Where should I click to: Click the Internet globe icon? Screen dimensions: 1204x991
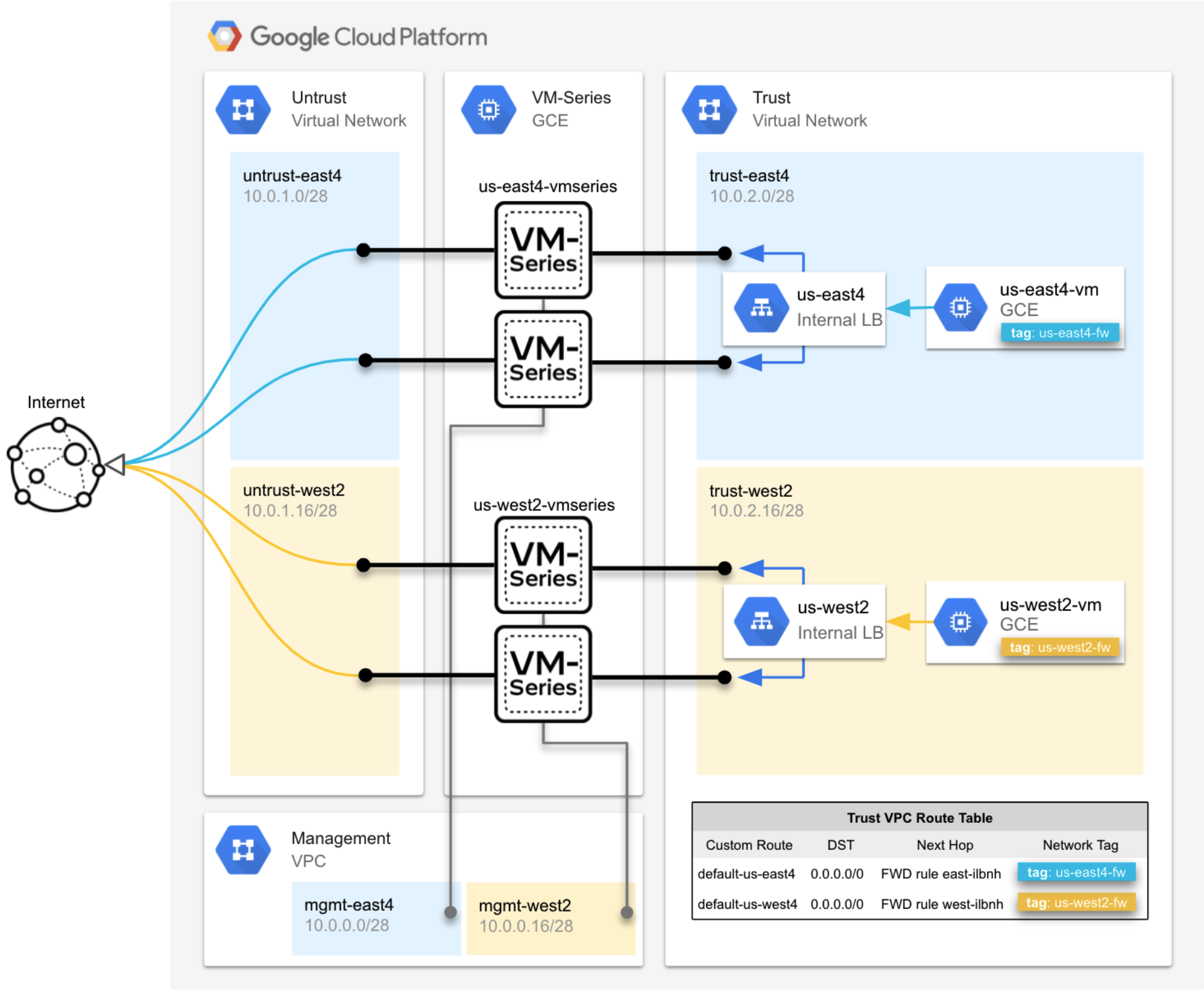pyautogui.click(x=56, y=465)
